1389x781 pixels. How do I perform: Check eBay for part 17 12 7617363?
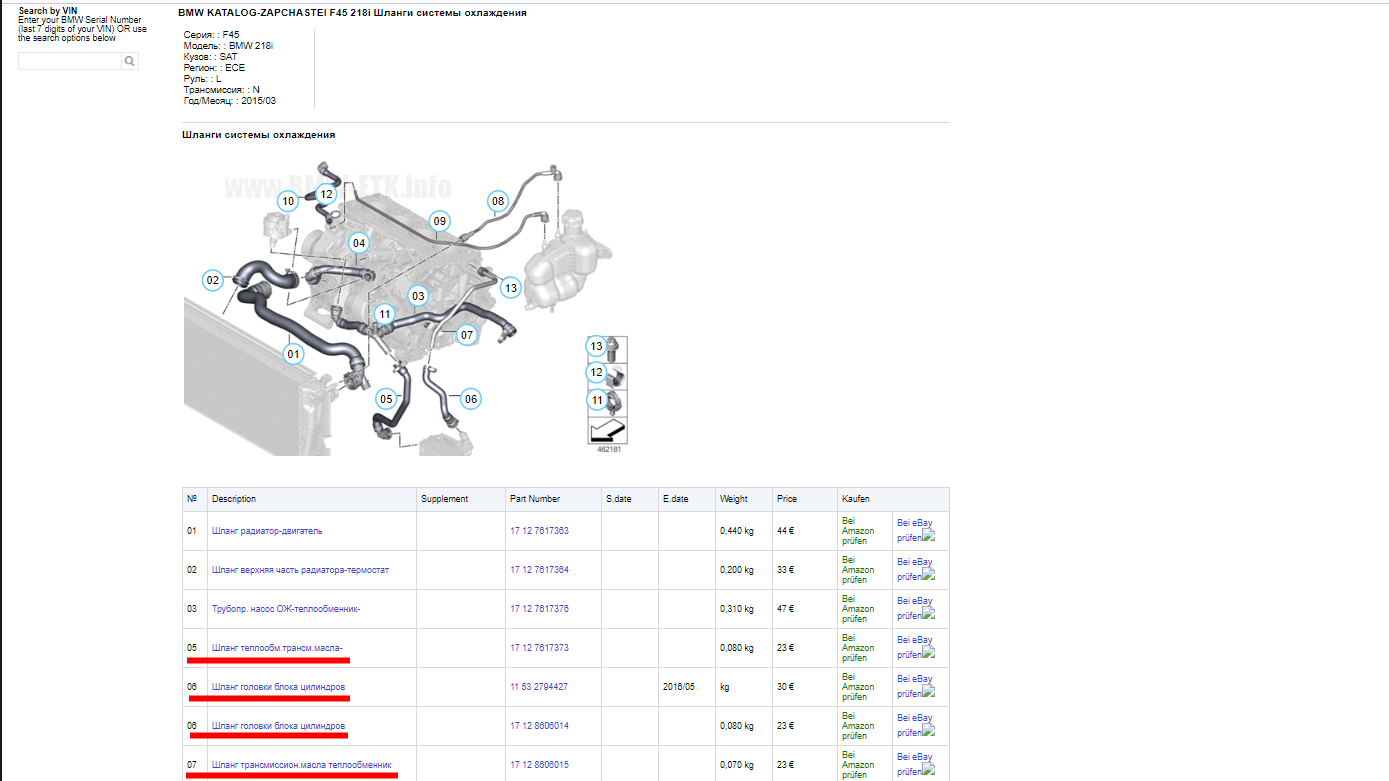click(x=915, y=530)
